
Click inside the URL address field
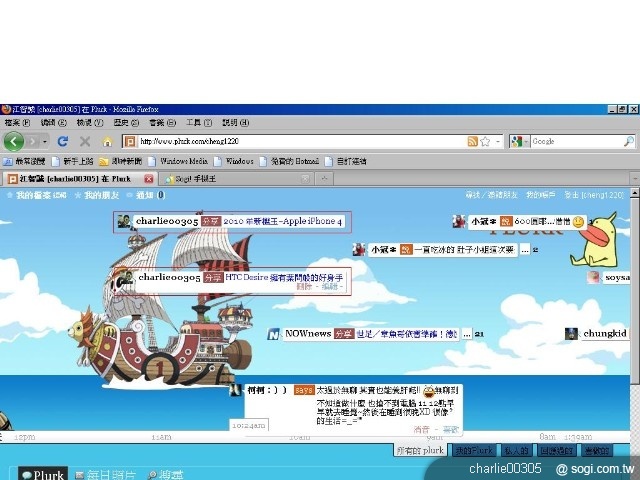click(300, 141)
